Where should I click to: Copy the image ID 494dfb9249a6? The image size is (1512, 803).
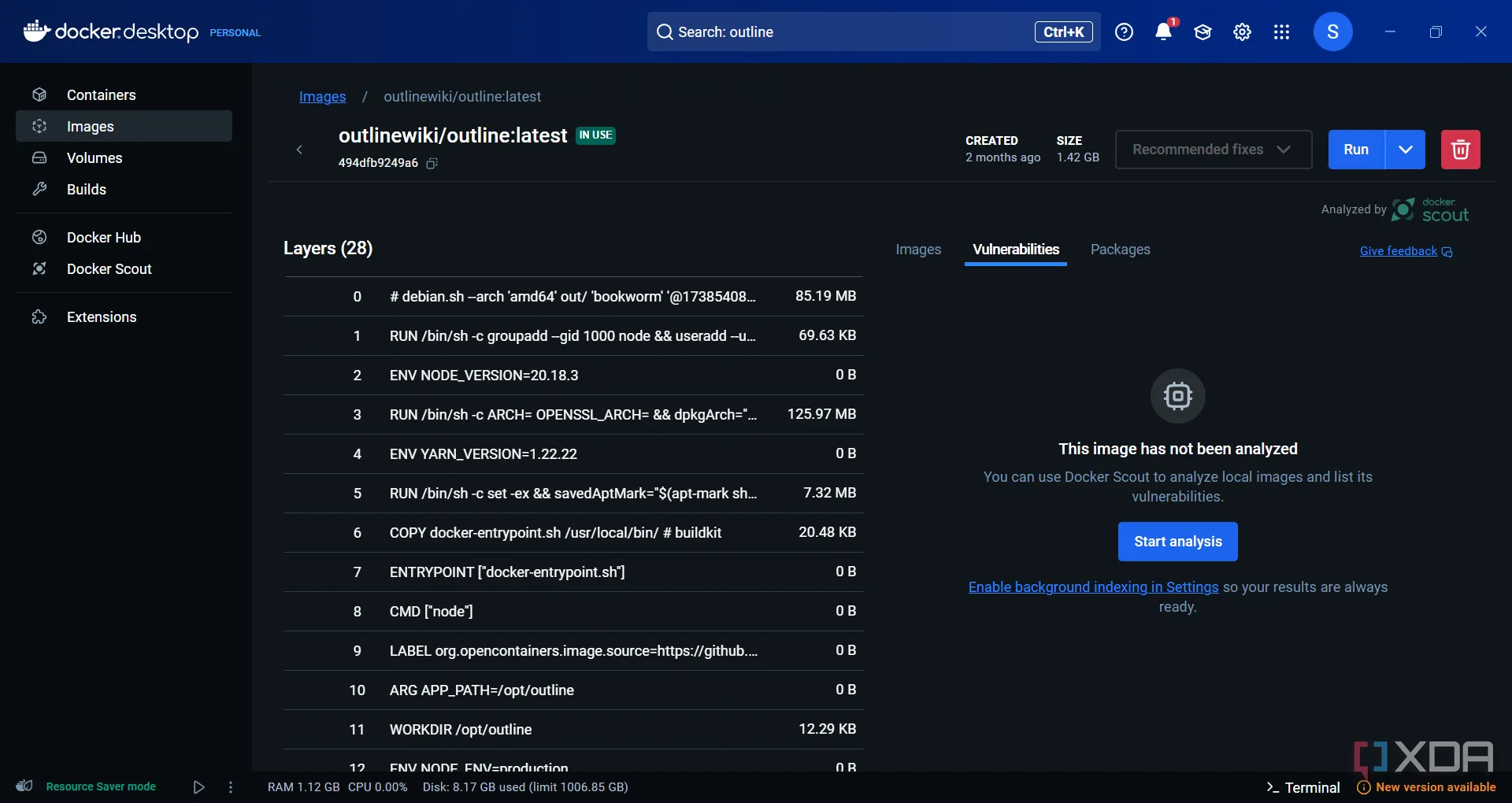tap(432, 164)
